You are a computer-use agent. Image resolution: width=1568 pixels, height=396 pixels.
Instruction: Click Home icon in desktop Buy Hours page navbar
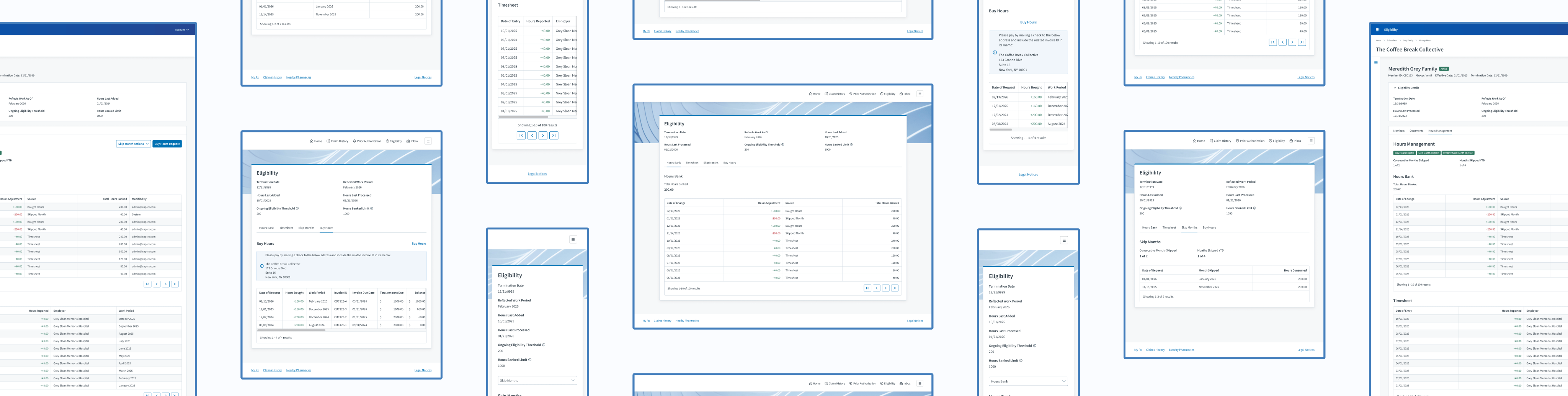tap(311, 141)
